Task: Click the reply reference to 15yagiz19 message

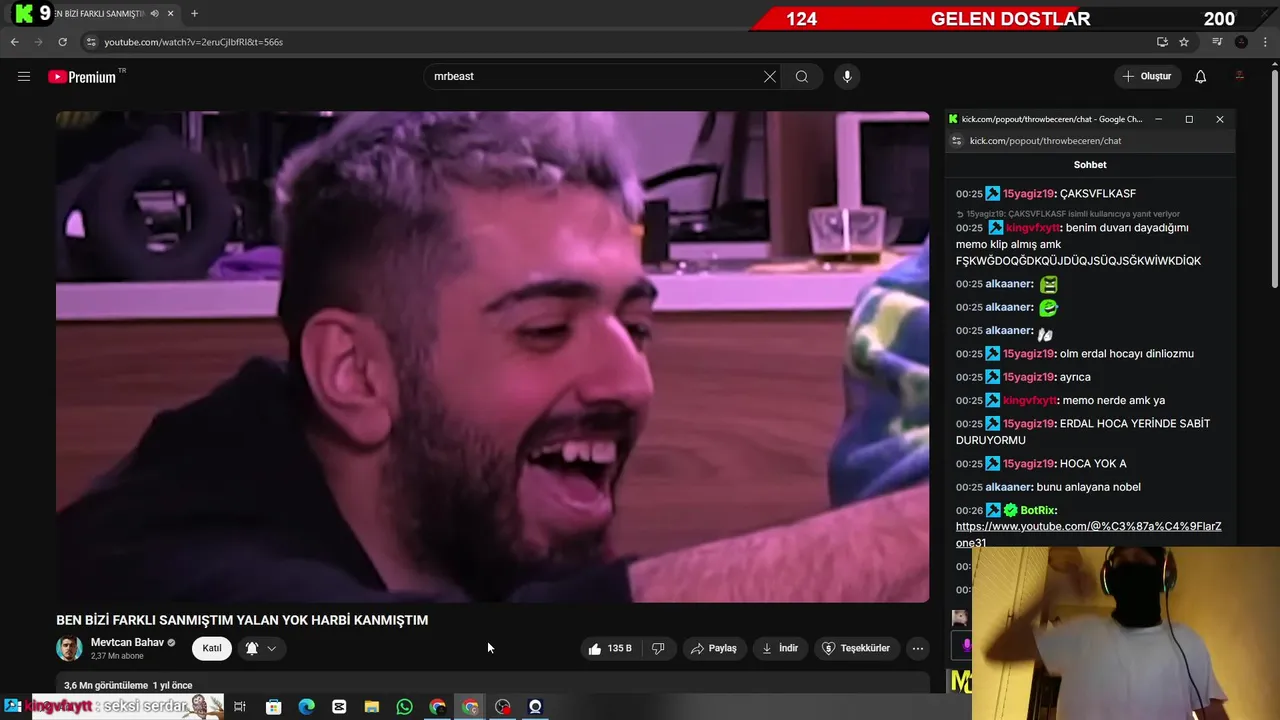Action: (x=1068, y=213)
